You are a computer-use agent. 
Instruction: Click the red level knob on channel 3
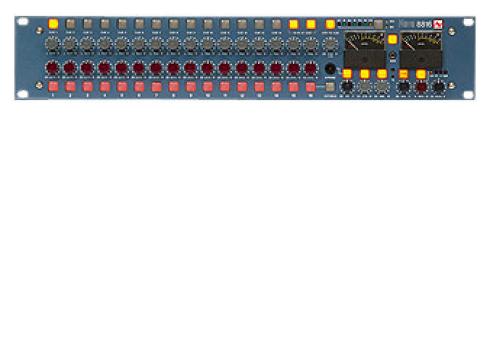click(x=87, y=68)
